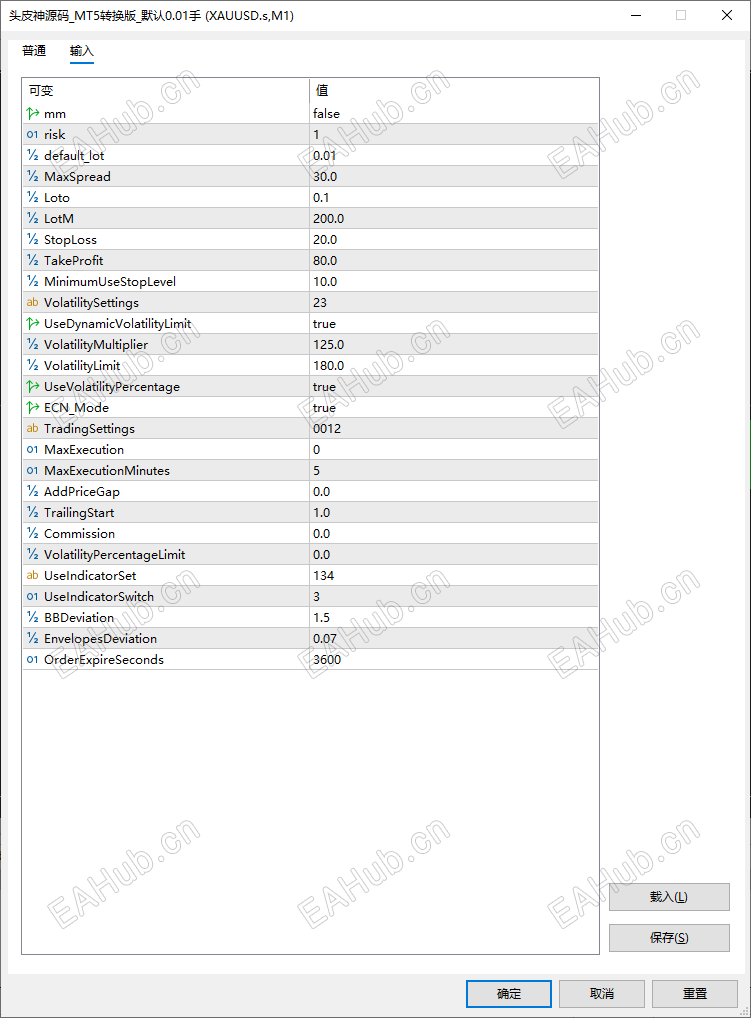Click the double-type icon beside MinimumUseStopLevel
This screenshot has height=1018, width=751.
coord(32,281)
